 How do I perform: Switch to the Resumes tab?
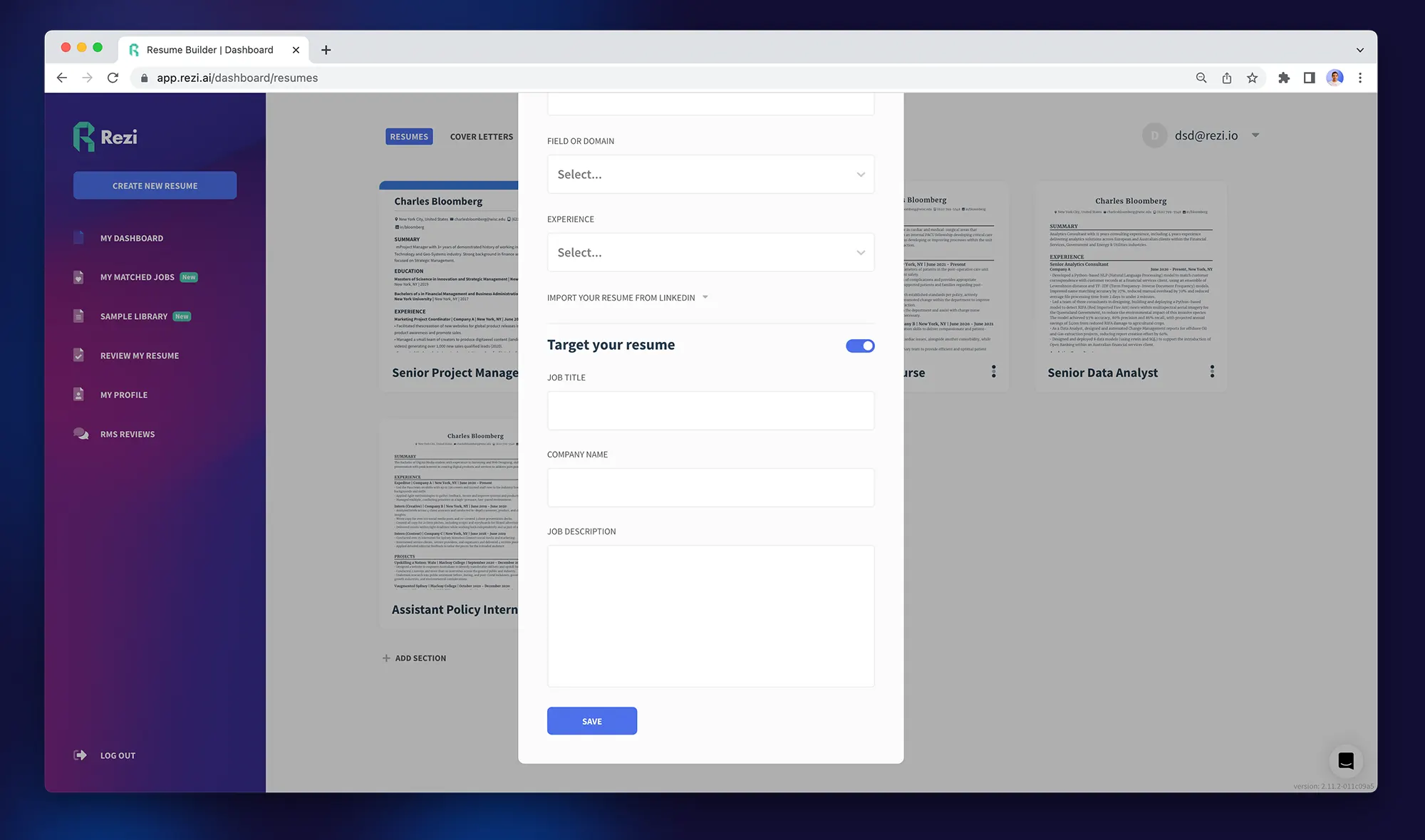[x=409, y=137]
